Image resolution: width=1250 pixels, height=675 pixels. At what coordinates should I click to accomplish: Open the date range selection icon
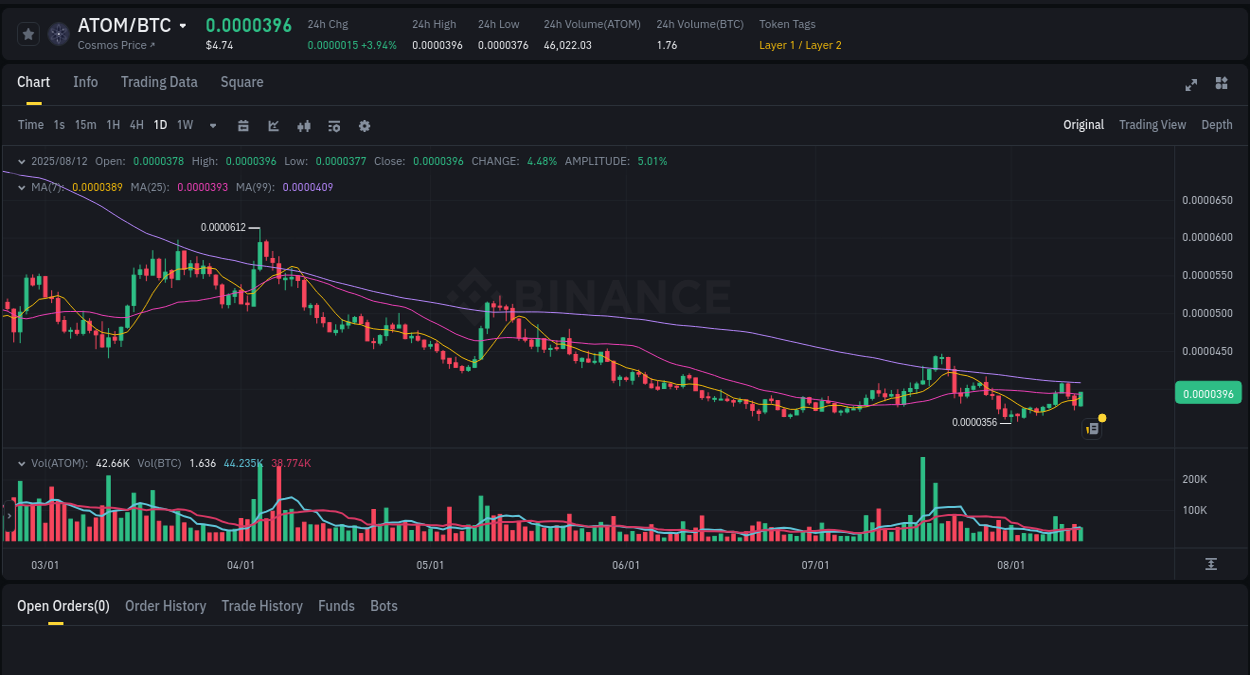click(x=243, y=125)
